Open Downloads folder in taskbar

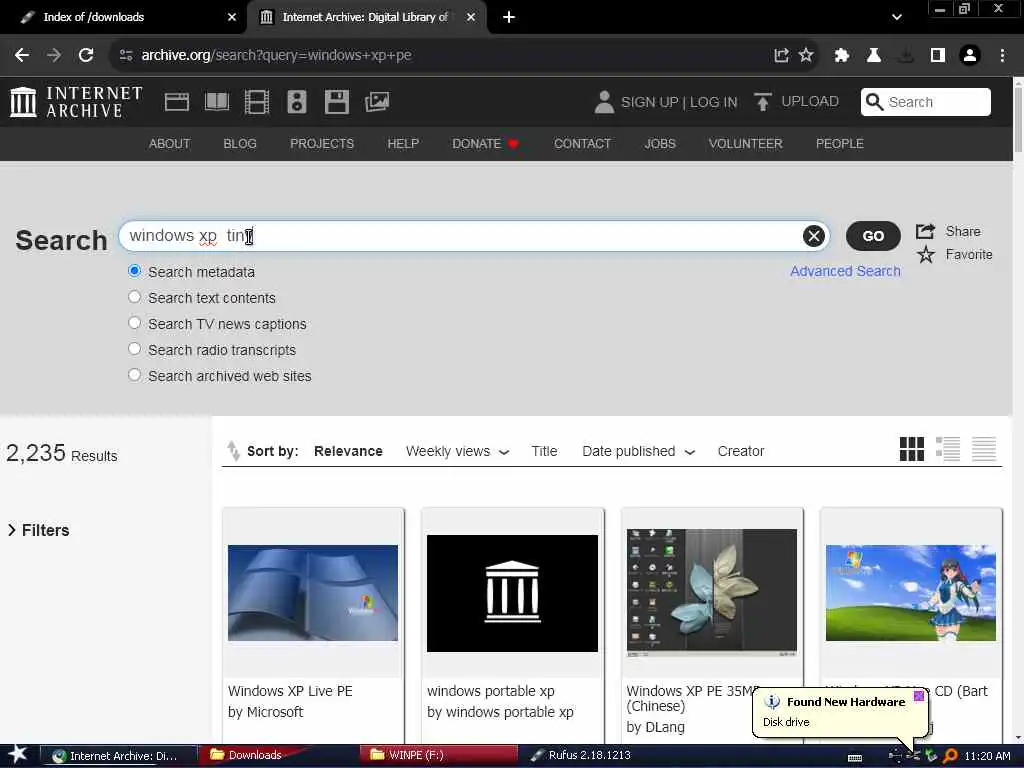[x=255, y=755]
